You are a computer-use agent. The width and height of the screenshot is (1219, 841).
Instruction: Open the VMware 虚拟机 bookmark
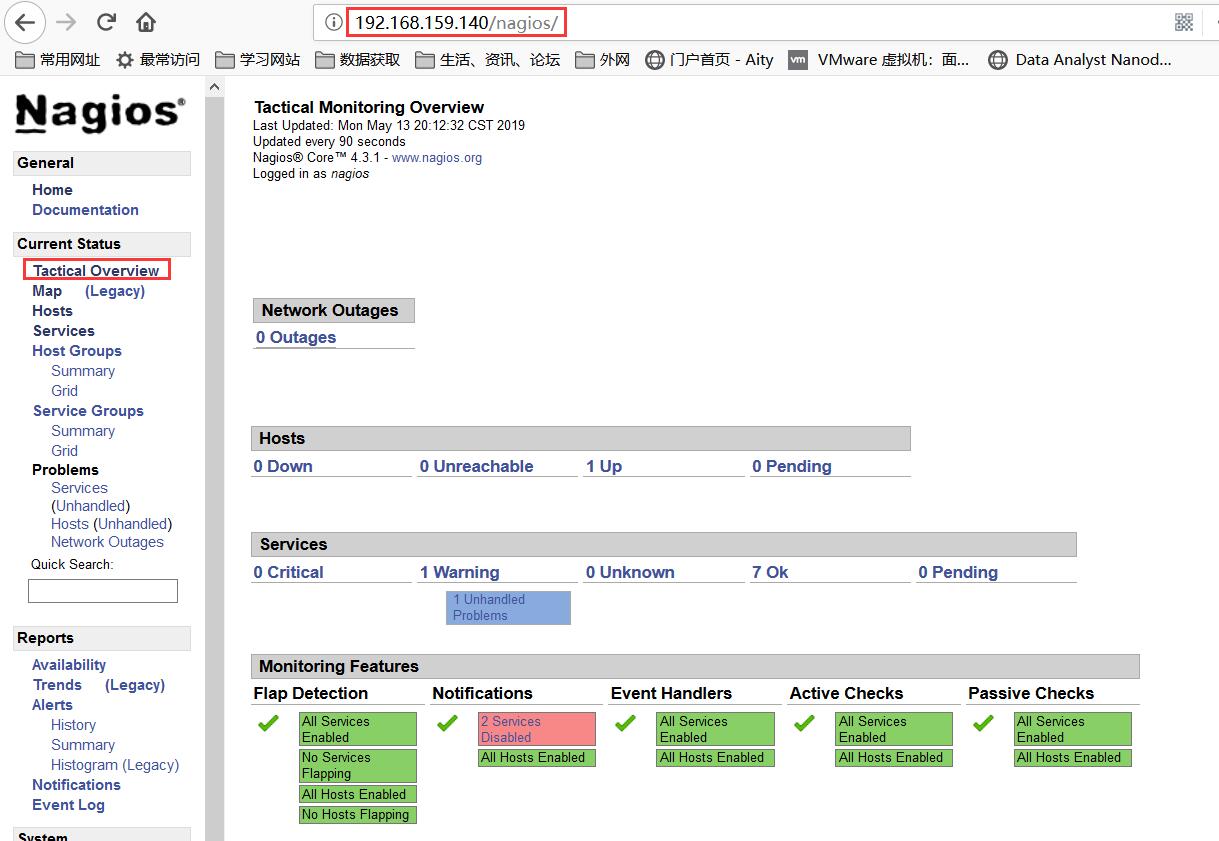pos(879,60)
